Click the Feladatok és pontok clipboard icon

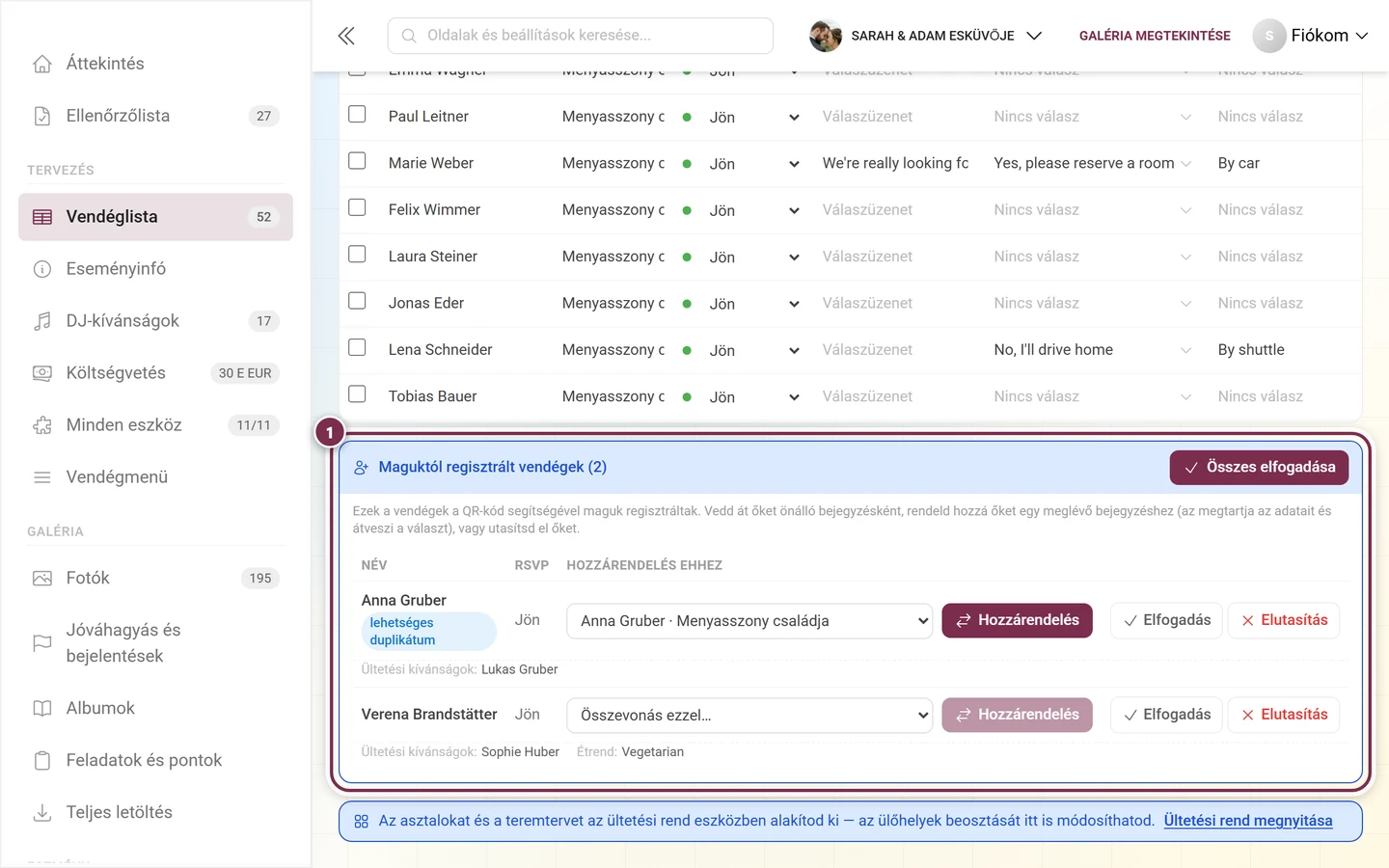[x=42, y=761]
